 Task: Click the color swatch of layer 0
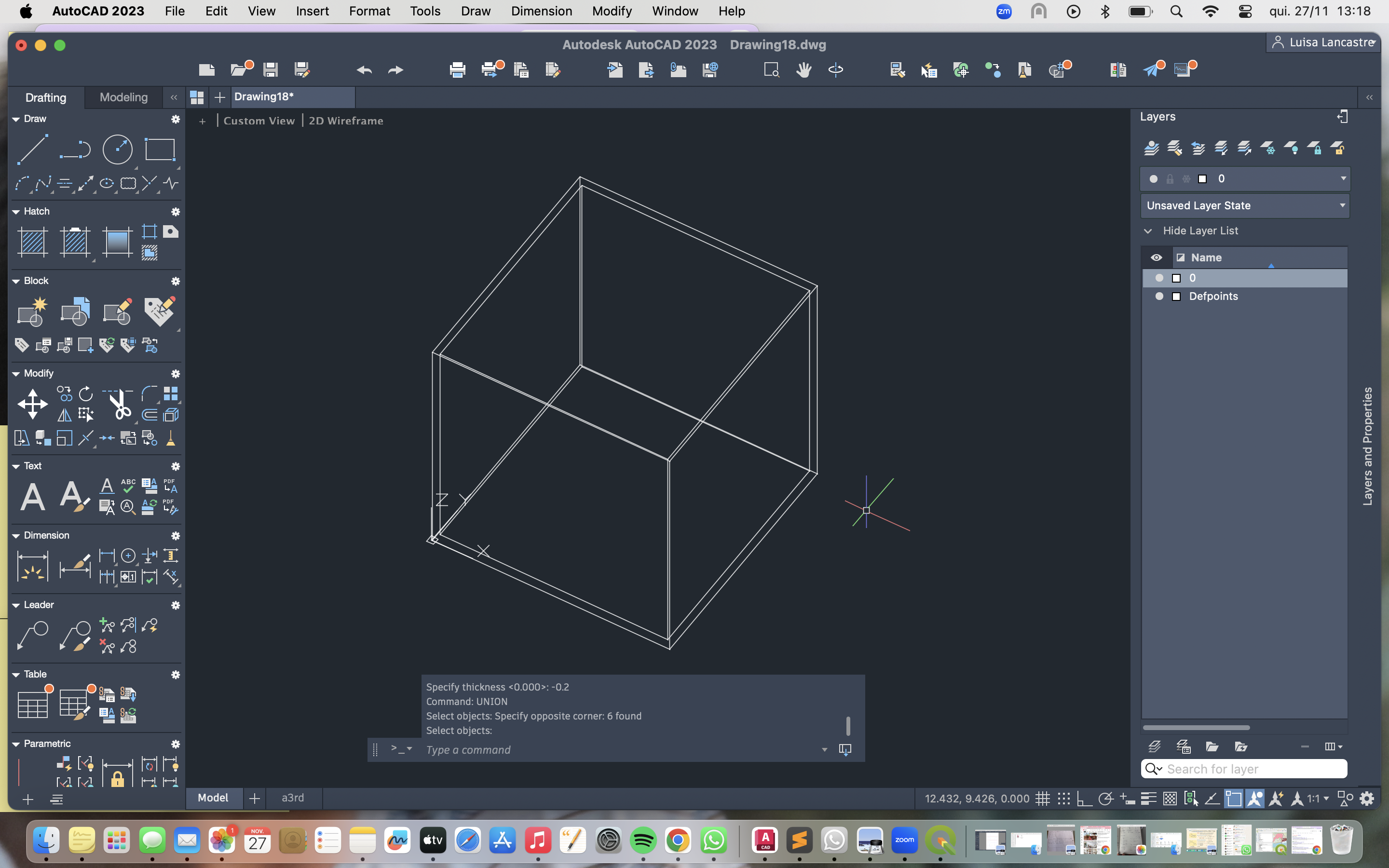[x=1176, y=278]
